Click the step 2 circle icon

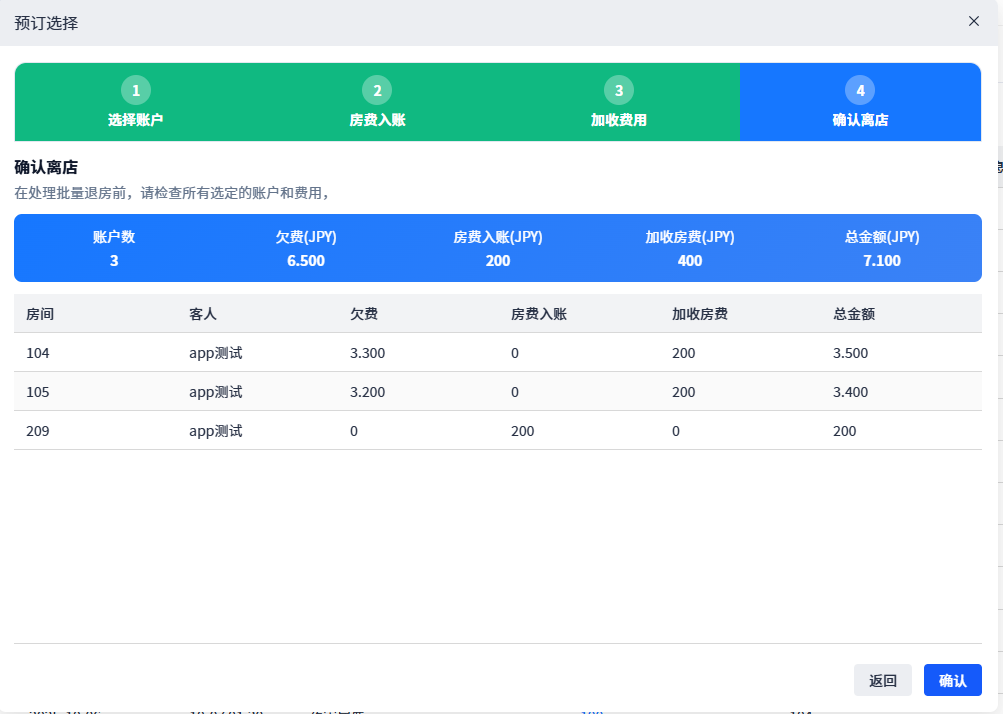pyautogui.click(x=377, y=91)
